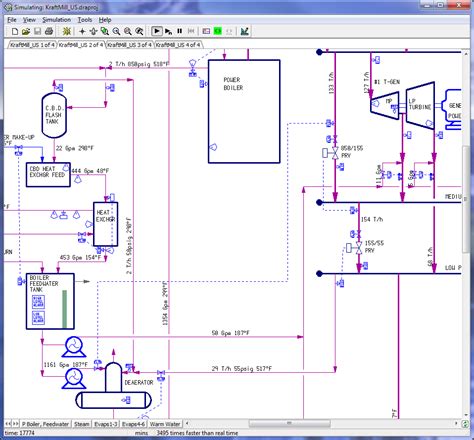
Task: Pause the running simulation
Action: click(180, 31)
